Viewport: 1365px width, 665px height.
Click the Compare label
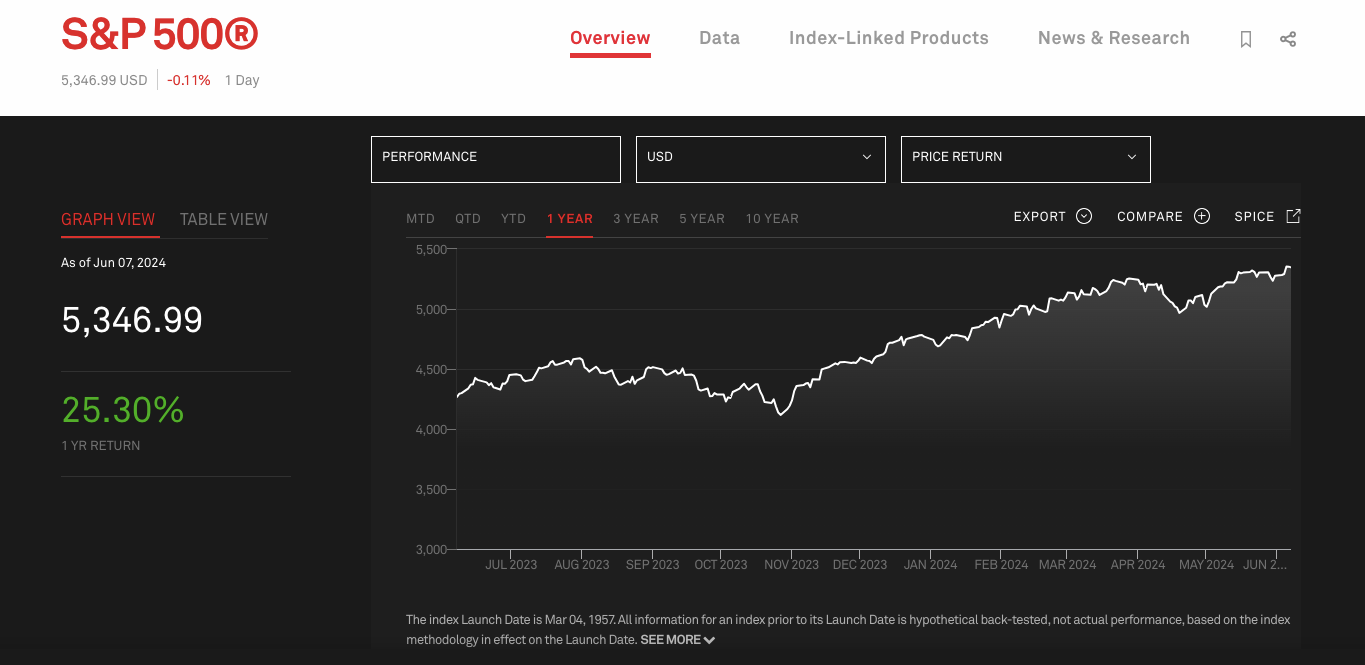(x=1150, y=216)
